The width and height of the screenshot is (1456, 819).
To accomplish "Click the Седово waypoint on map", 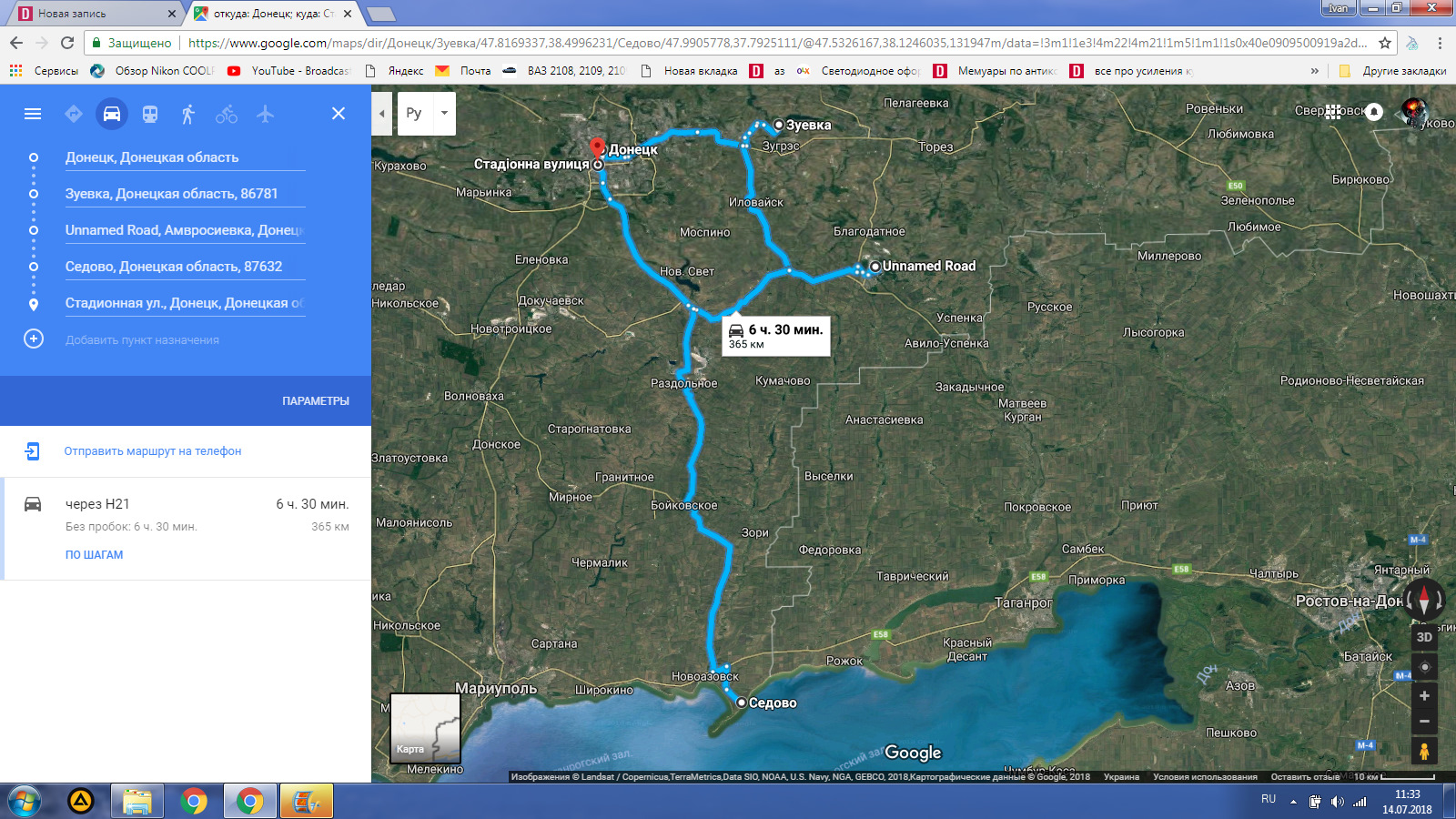I will [x=742, y=703].
